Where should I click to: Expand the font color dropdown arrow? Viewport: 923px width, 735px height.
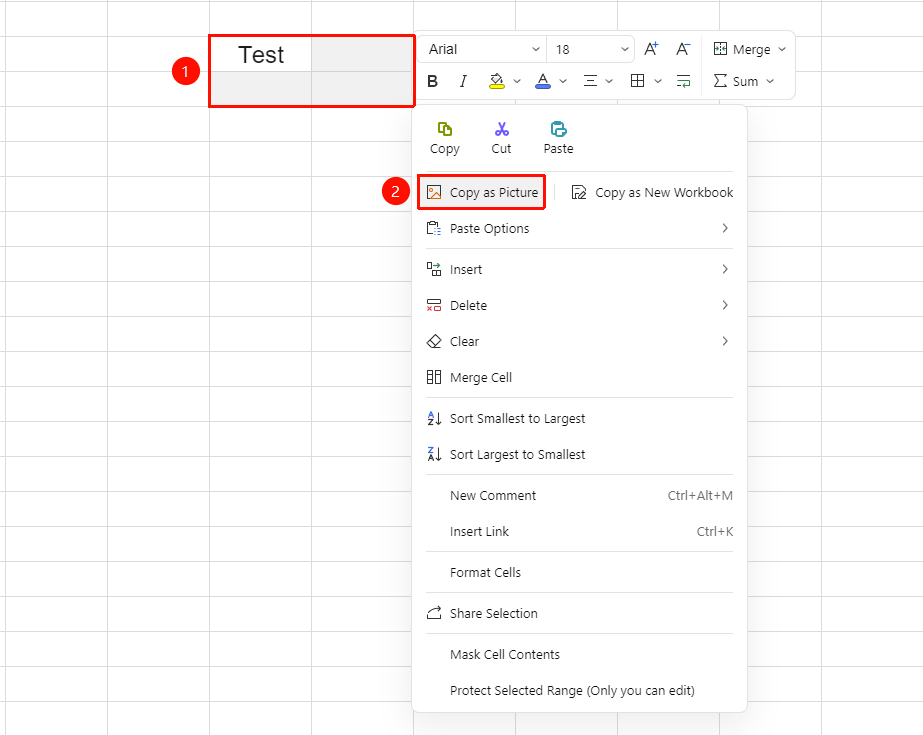(x=563, y=81)
